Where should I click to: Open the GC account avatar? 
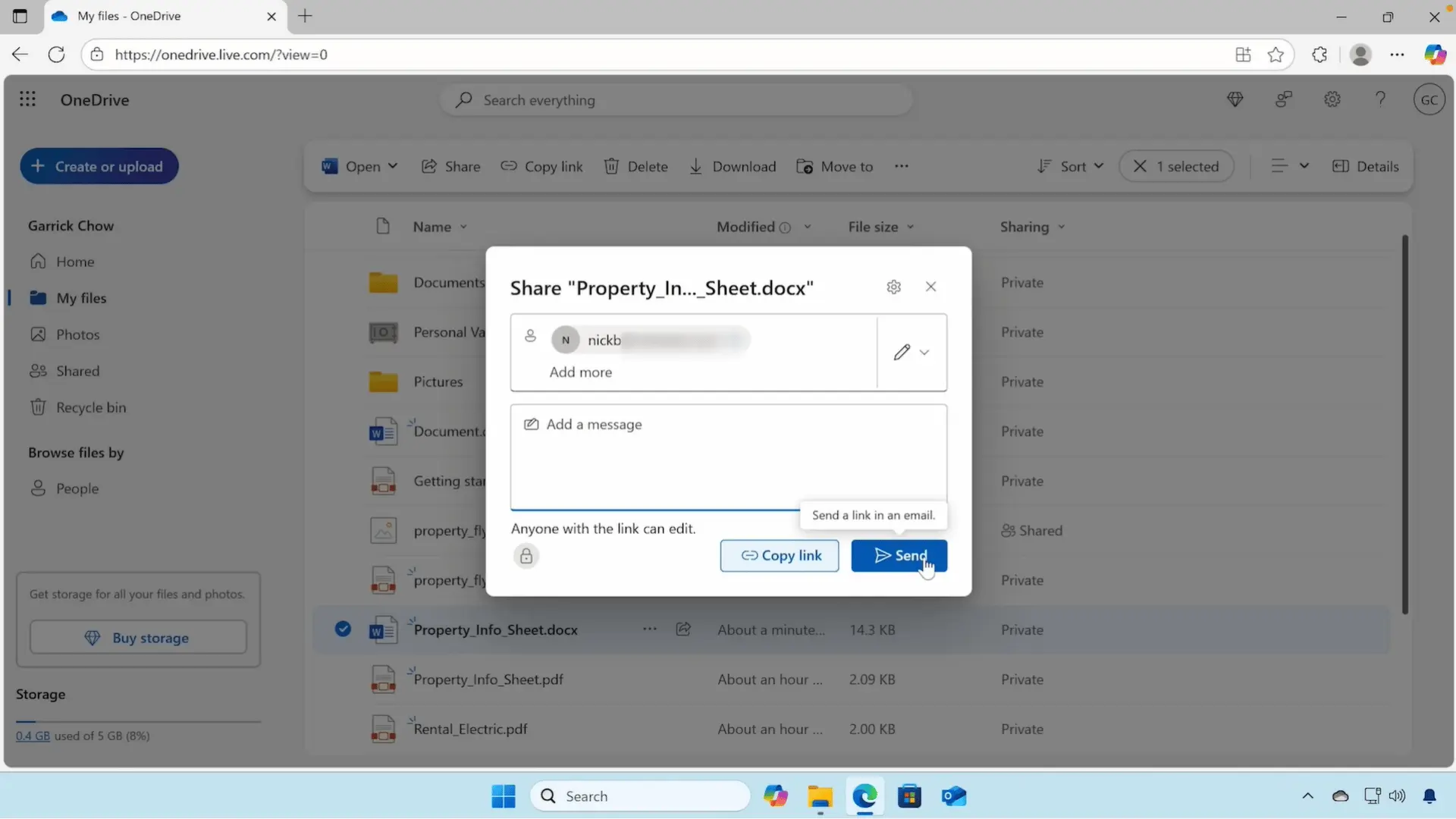[x=1429, y=100]
